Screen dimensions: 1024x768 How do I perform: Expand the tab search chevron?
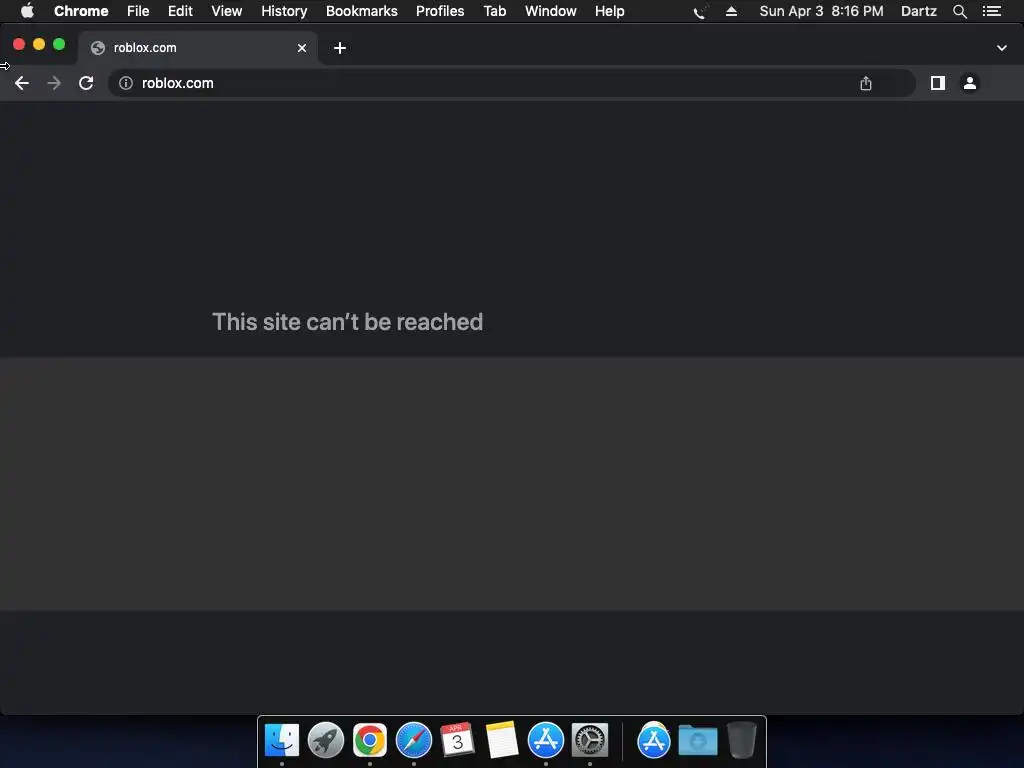[x=1002, y=48]
